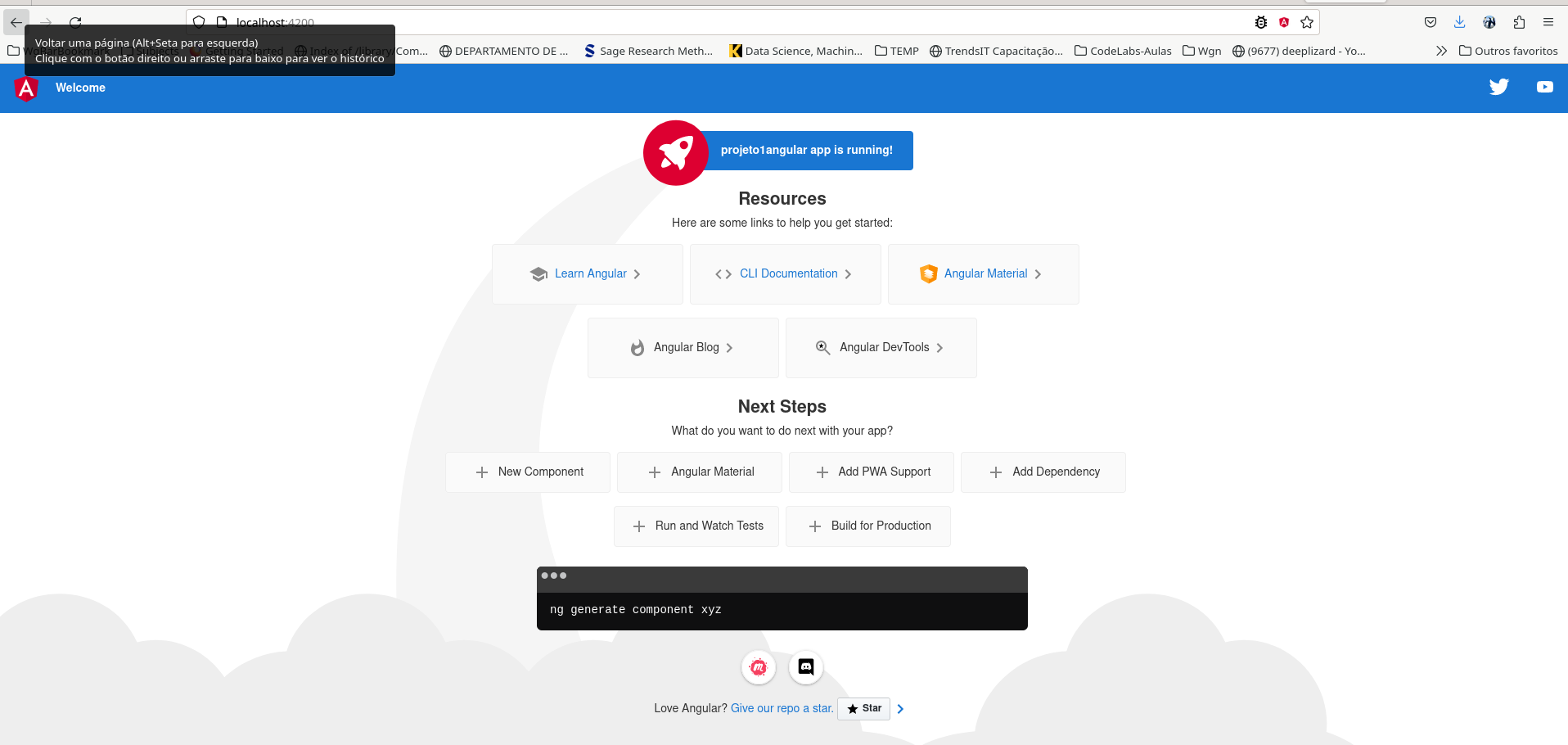The width and height of the screenshot is (1568, 745).
Task: Open the Discord icon link
Action: coord(806,667)
